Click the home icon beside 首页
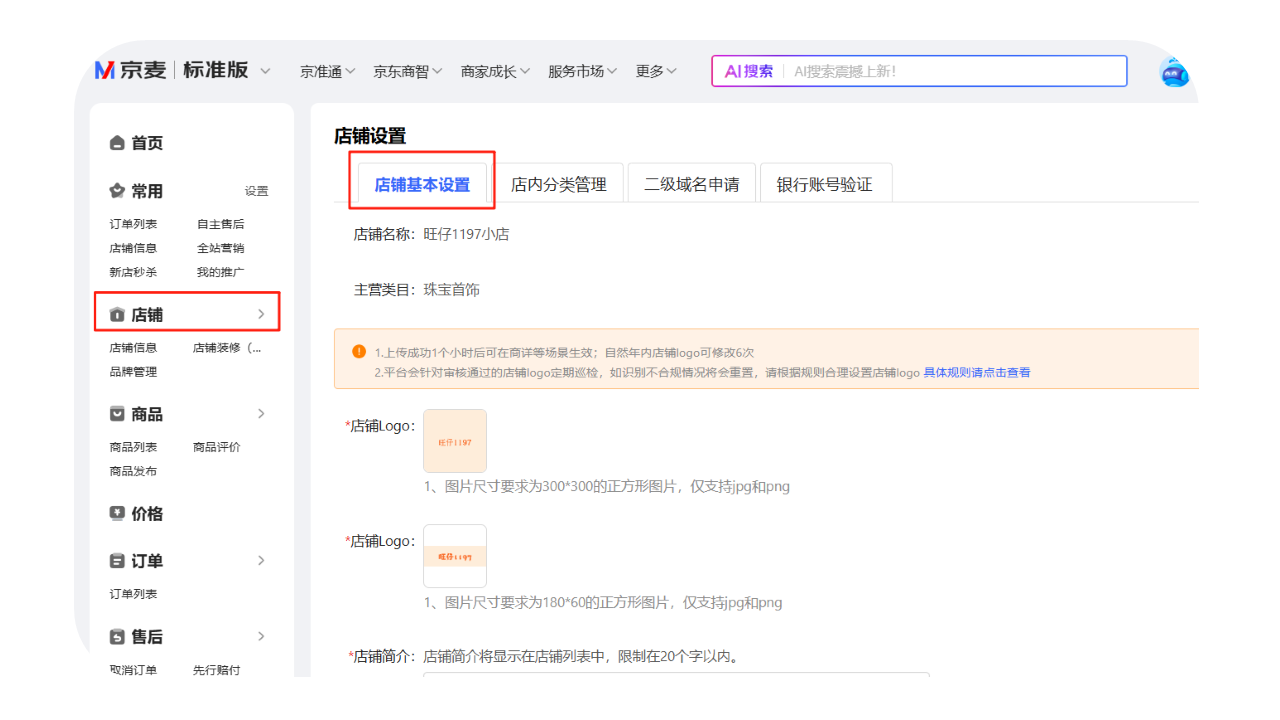Screen dimensions: 1280x720 (117, 143)
